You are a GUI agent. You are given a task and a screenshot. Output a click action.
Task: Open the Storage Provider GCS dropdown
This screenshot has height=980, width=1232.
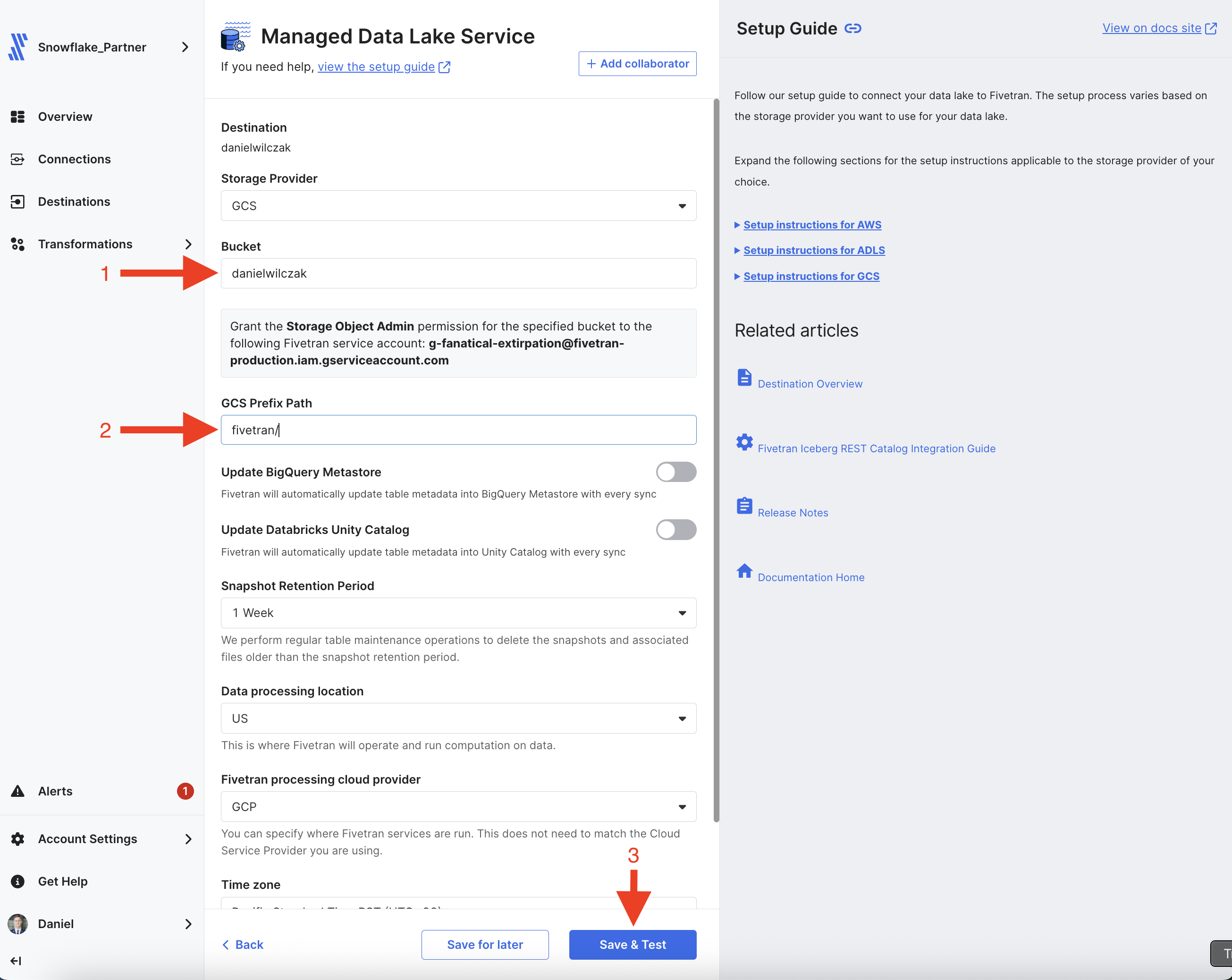click(458, 206)
